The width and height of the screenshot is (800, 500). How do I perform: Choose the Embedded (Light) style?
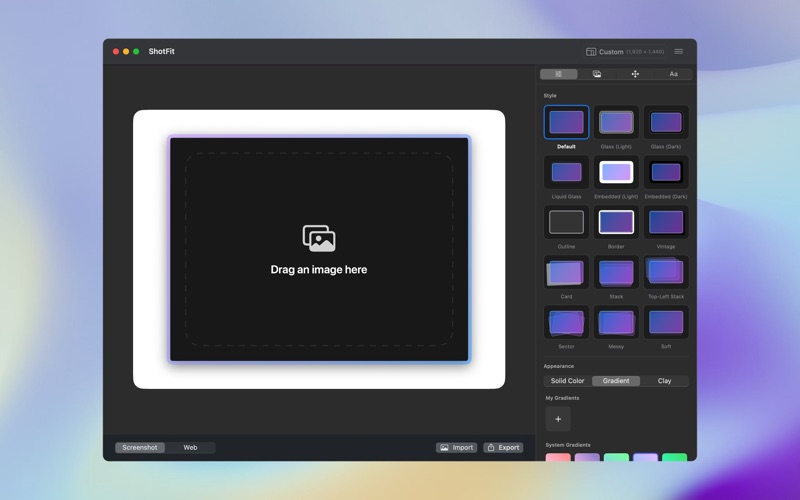616,172
